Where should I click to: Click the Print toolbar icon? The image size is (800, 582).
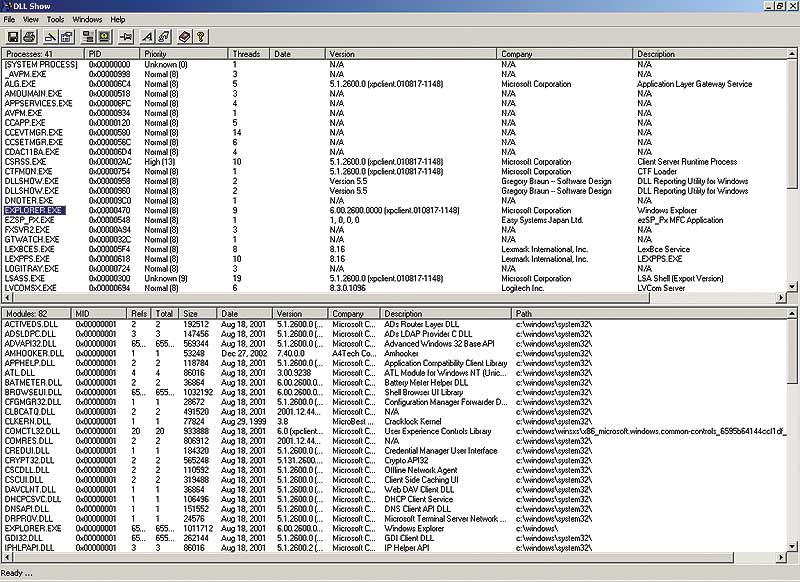click(30, 37)
